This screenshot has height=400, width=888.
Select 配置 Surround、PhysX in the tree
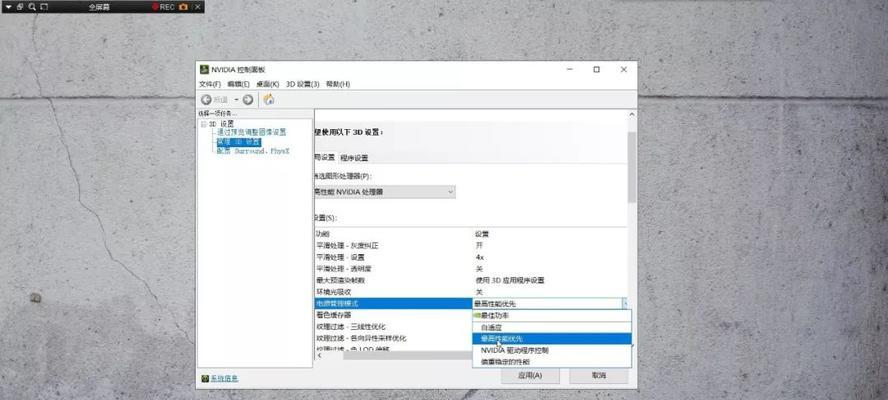(x=253, y=151)
